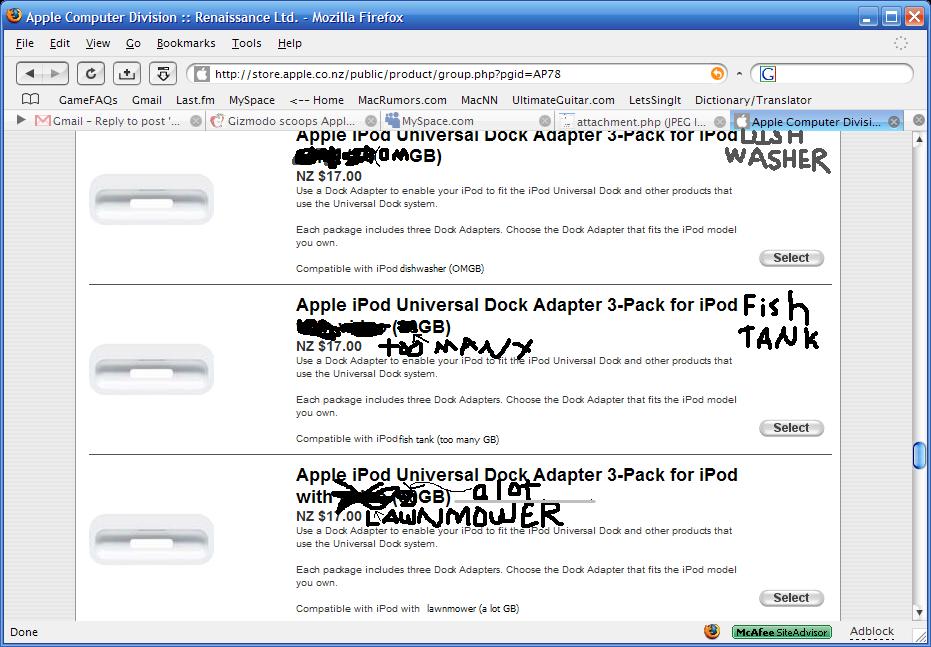Open the File menu
This screenshot has width=931, height=647.
pyautogui.click(x=24, y=43)
